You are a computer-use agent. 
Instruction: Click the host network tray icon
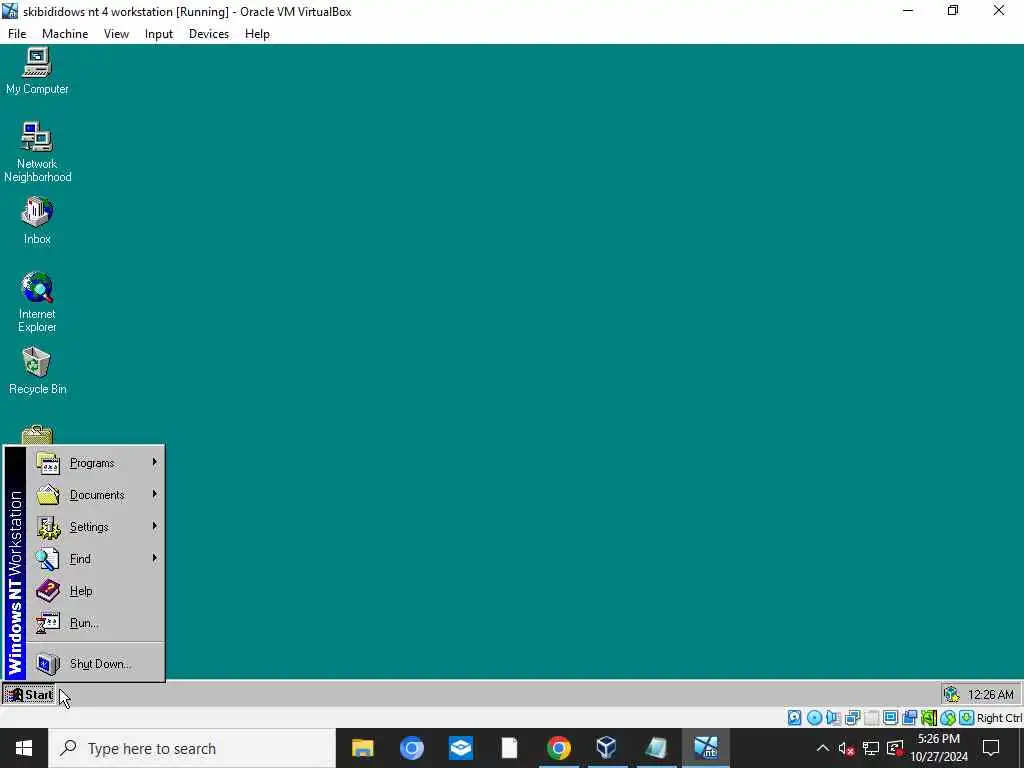pyautogui.click(x=871, y=748)
